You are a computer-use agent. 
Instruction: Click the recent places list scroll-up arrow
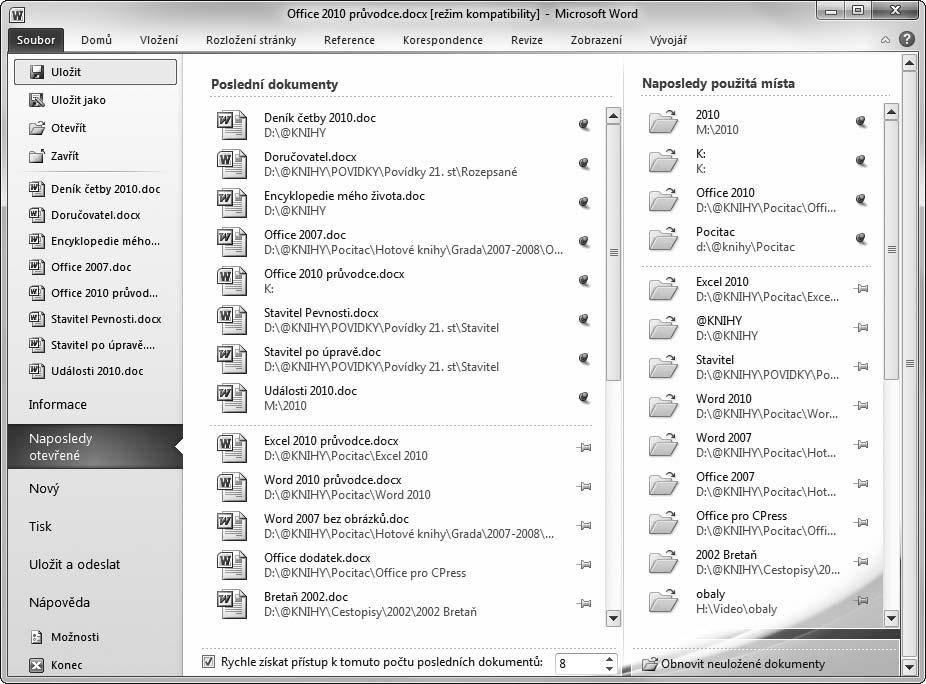[x=891, y=112]
